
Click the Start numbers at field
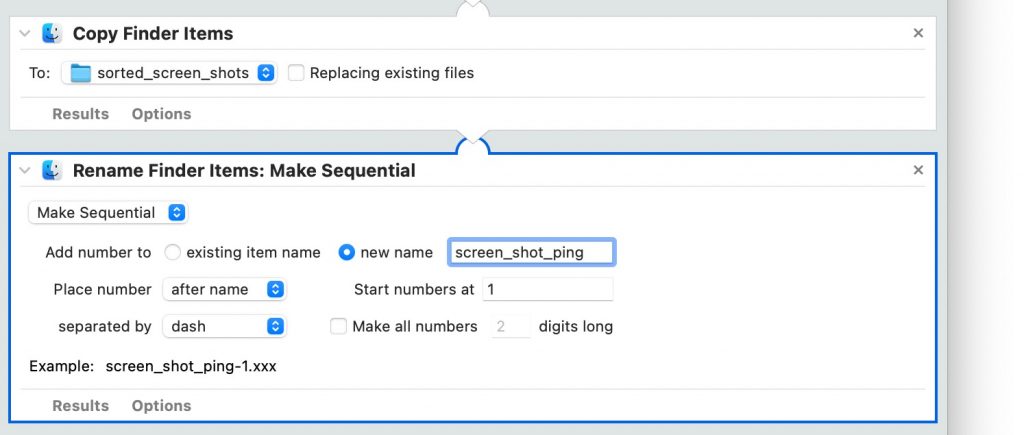tap(548, 289)
